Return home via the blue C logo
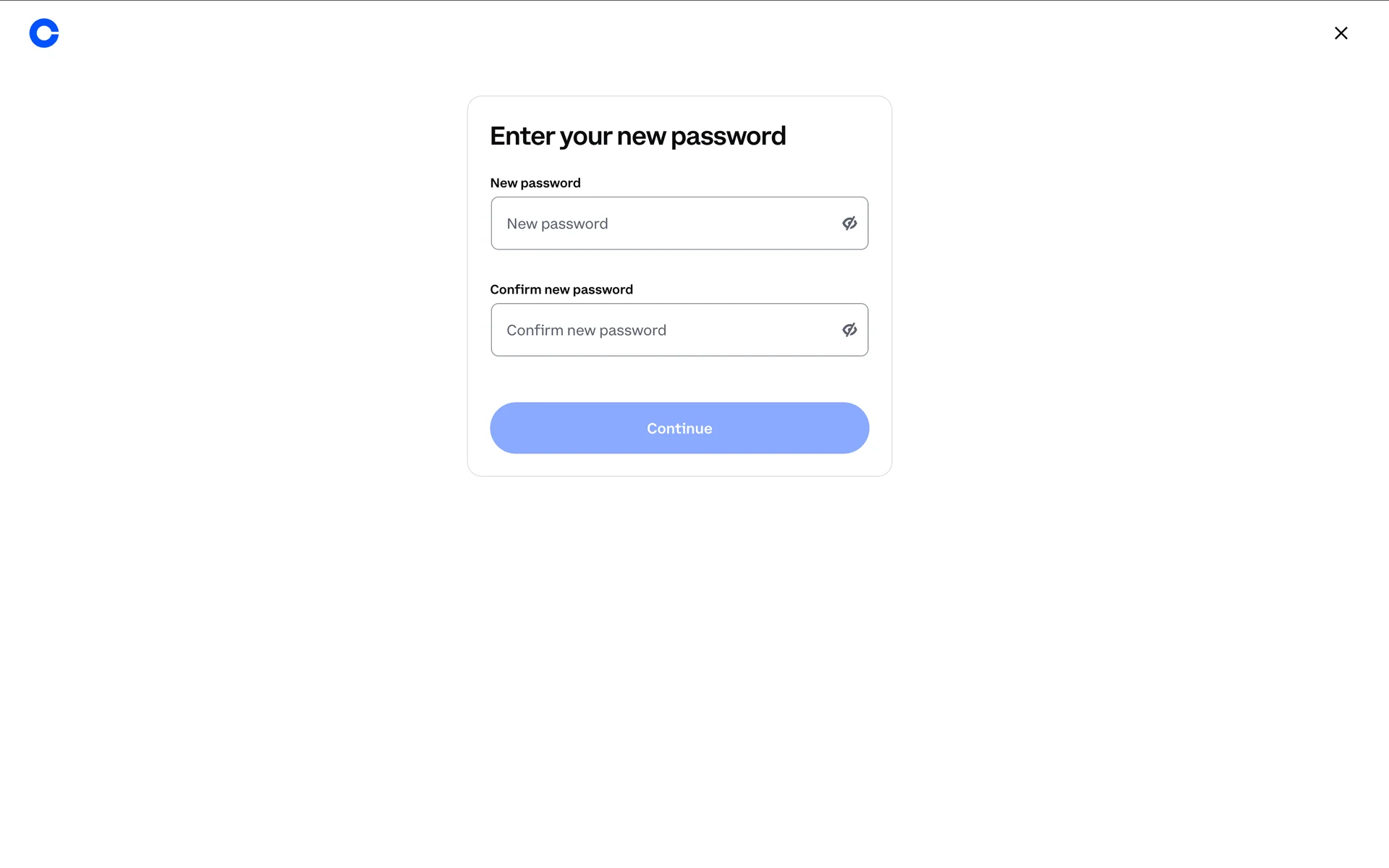 click(43, 33)
